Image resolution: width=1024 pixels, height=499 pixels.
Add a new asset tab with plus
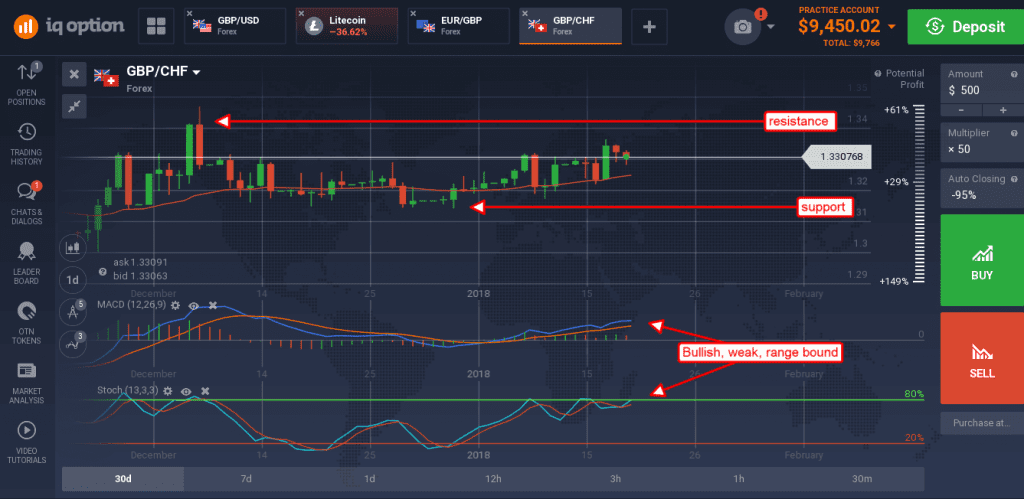[649, 26]
